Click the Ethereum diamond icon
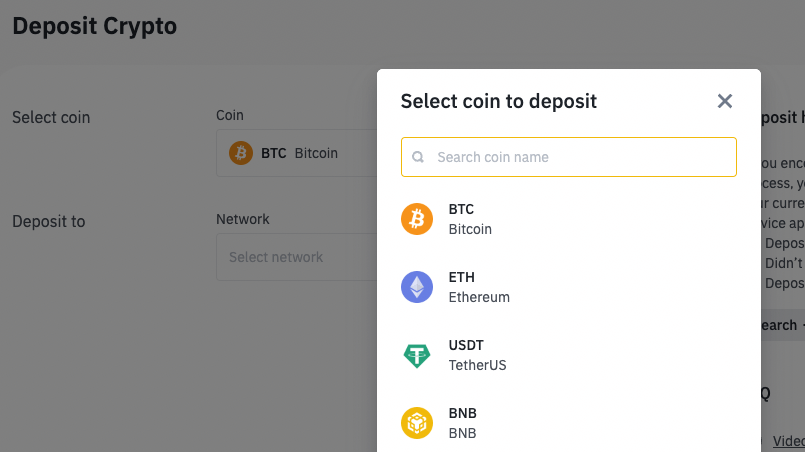 coord(417,287)
